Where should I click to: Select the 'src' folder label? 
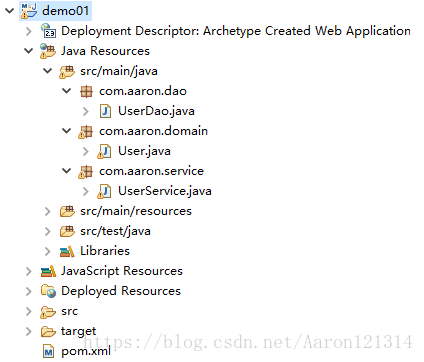click(70, 311)
